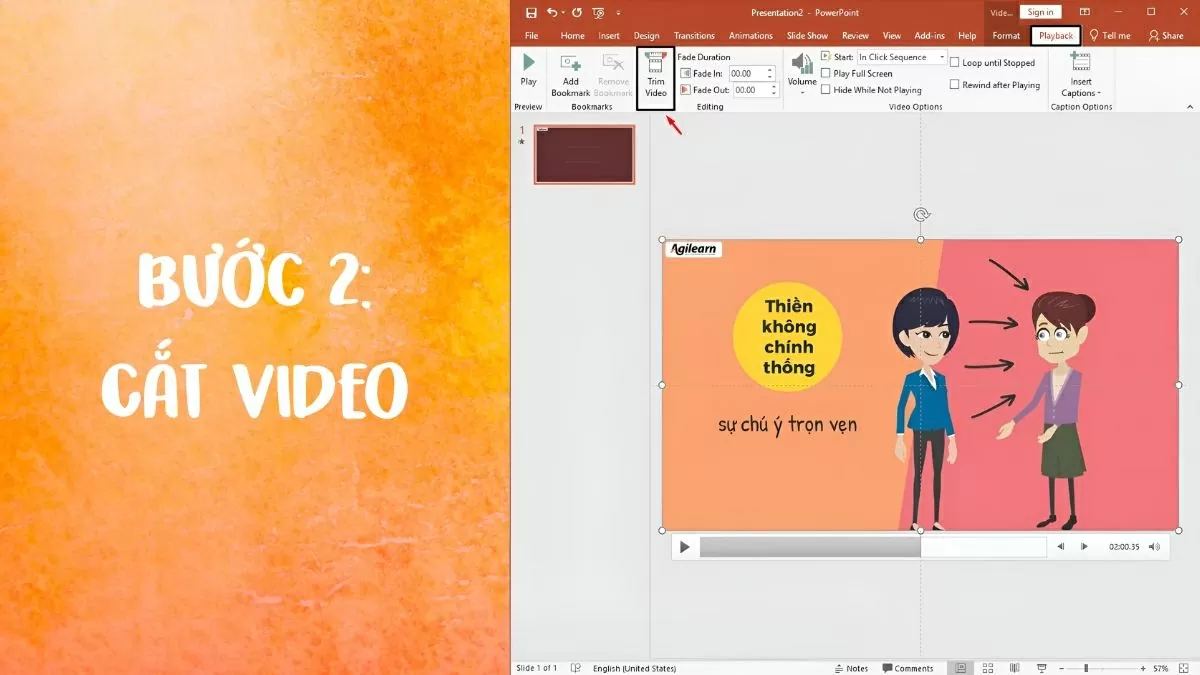Click the video playback progress bar
The width and height of the screenshot is (1200, 675).
pyautogui.click(x=858, y=547)
